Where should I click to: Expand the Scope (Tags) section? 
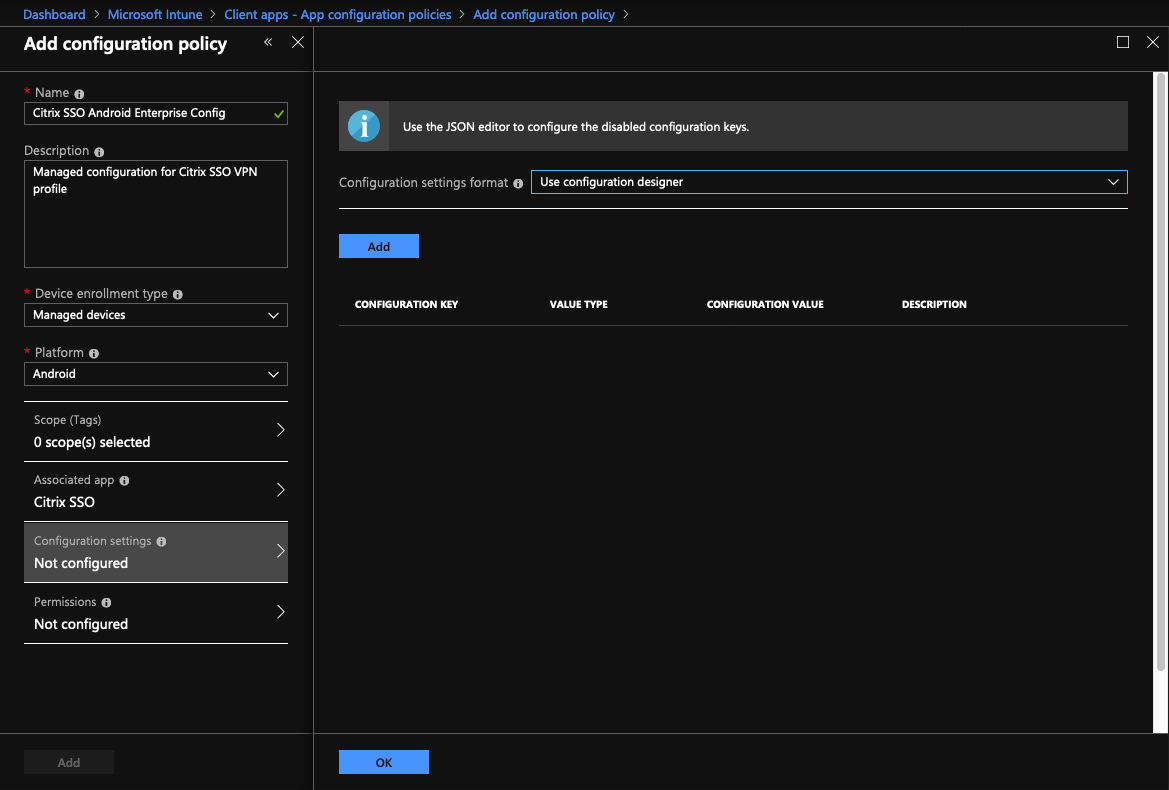point(155,431)
